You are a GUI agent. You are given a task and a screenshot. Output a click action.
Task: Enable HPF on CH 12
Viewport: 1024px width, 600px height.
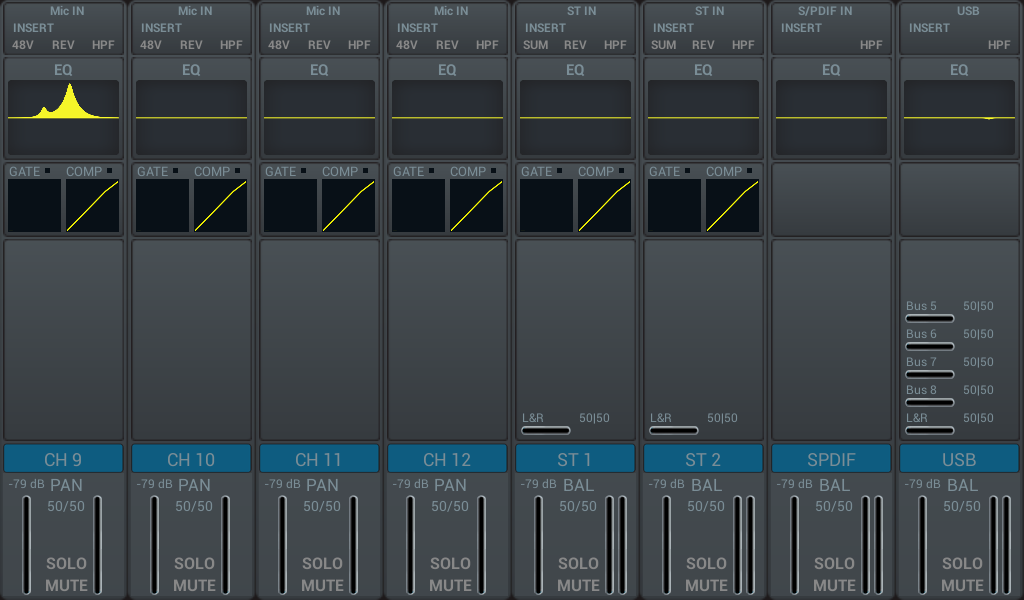click(x=487, y=45)
